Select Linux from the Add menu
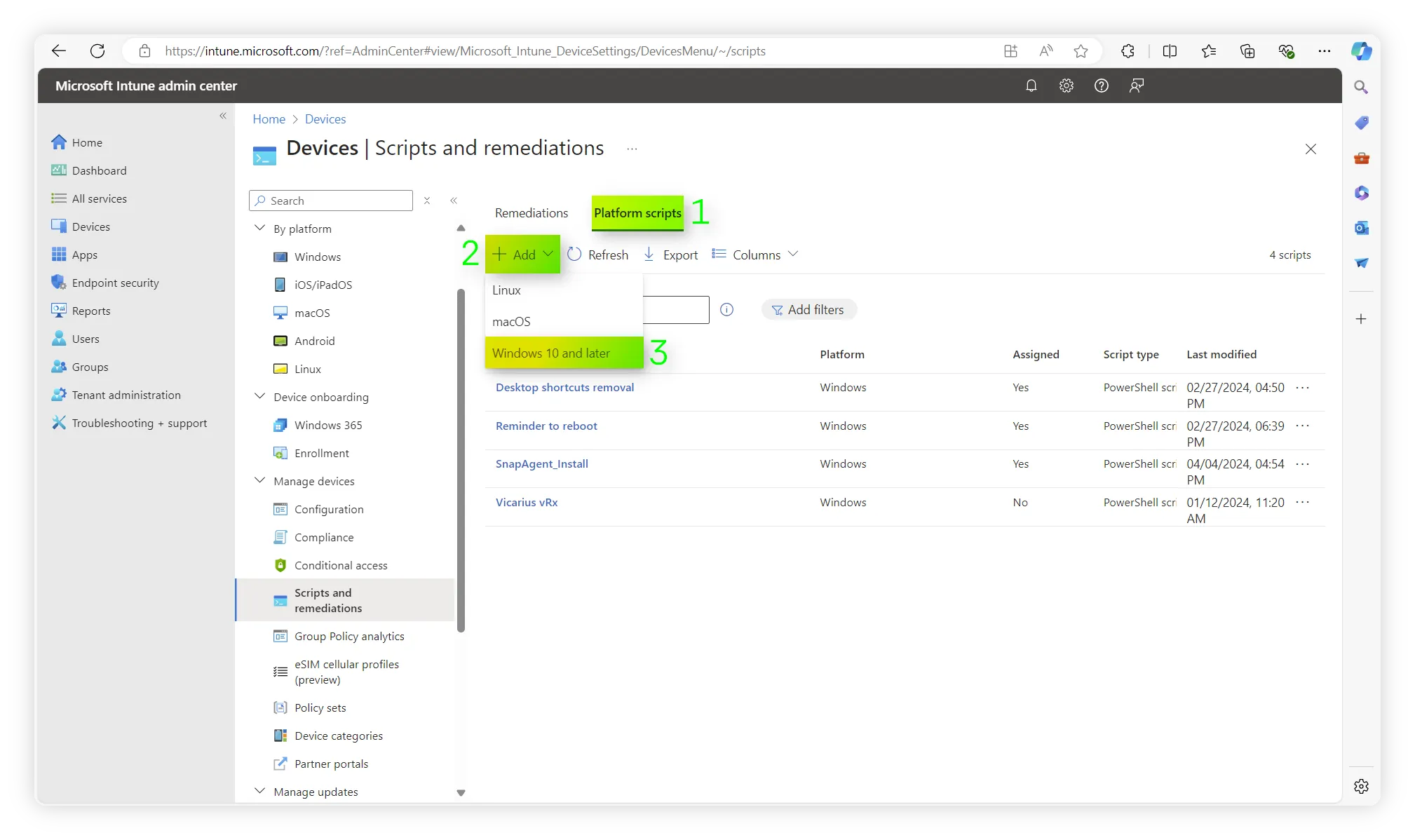Image resolution: width=1415 pixels, height=840 pixels. pyautogui.click(x=506, y=290)
